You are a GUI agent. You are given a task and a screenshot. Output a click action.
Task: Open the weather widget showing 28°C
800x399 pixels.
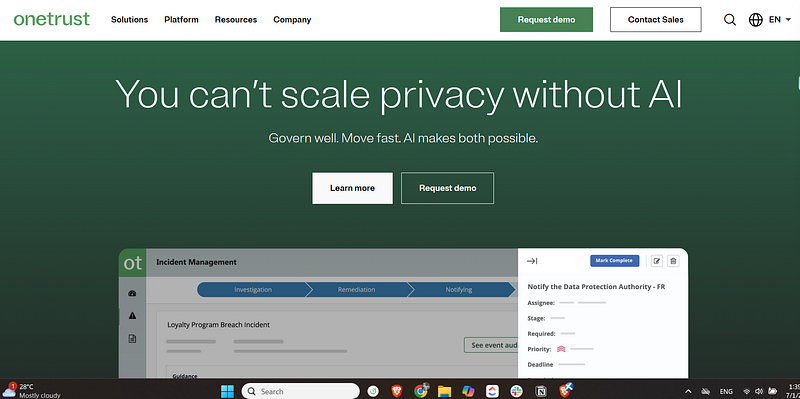point(31,391)
